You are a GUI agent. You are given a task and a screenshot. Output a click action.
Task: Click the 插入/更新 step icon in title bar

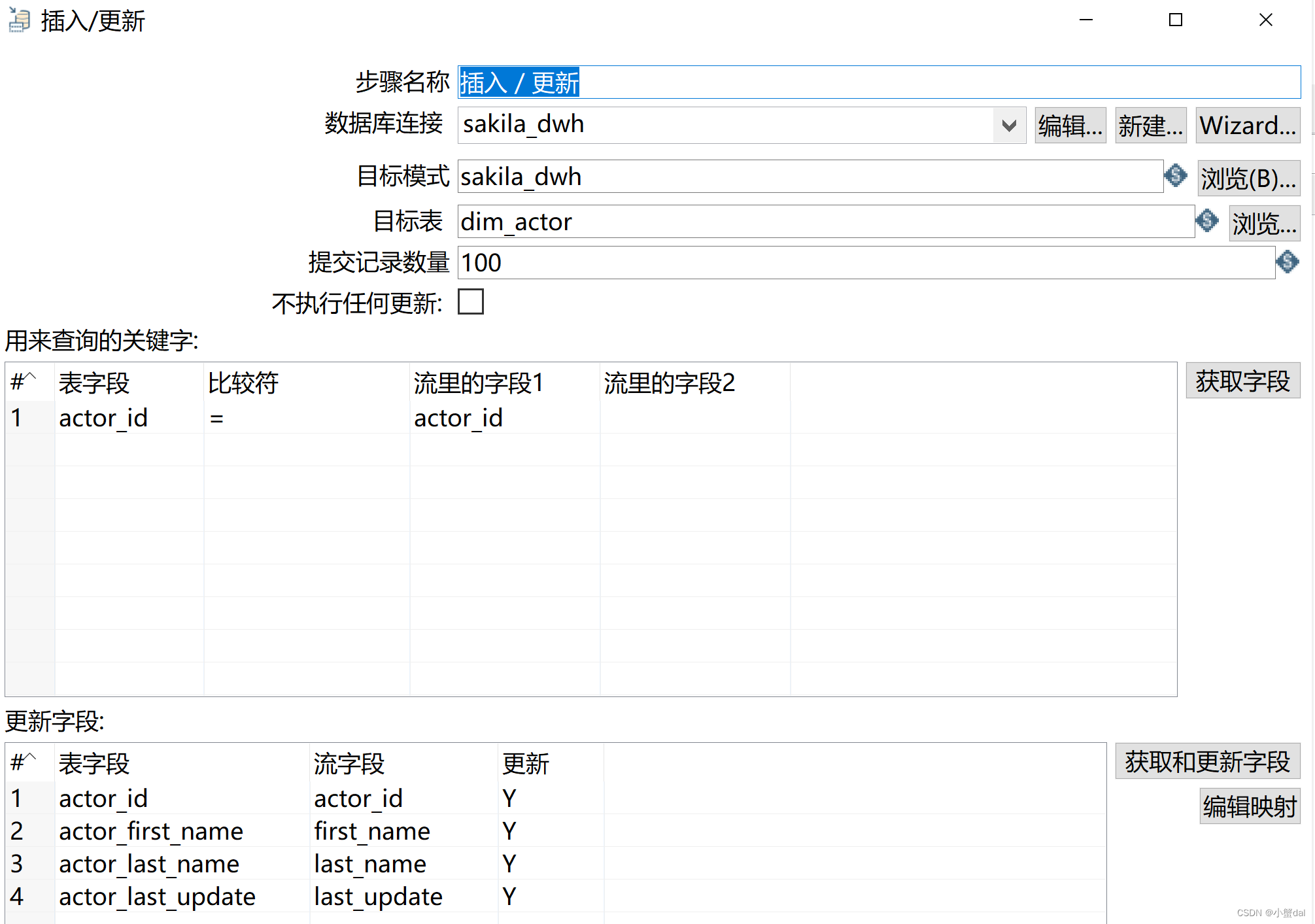[x=18, y=20]
